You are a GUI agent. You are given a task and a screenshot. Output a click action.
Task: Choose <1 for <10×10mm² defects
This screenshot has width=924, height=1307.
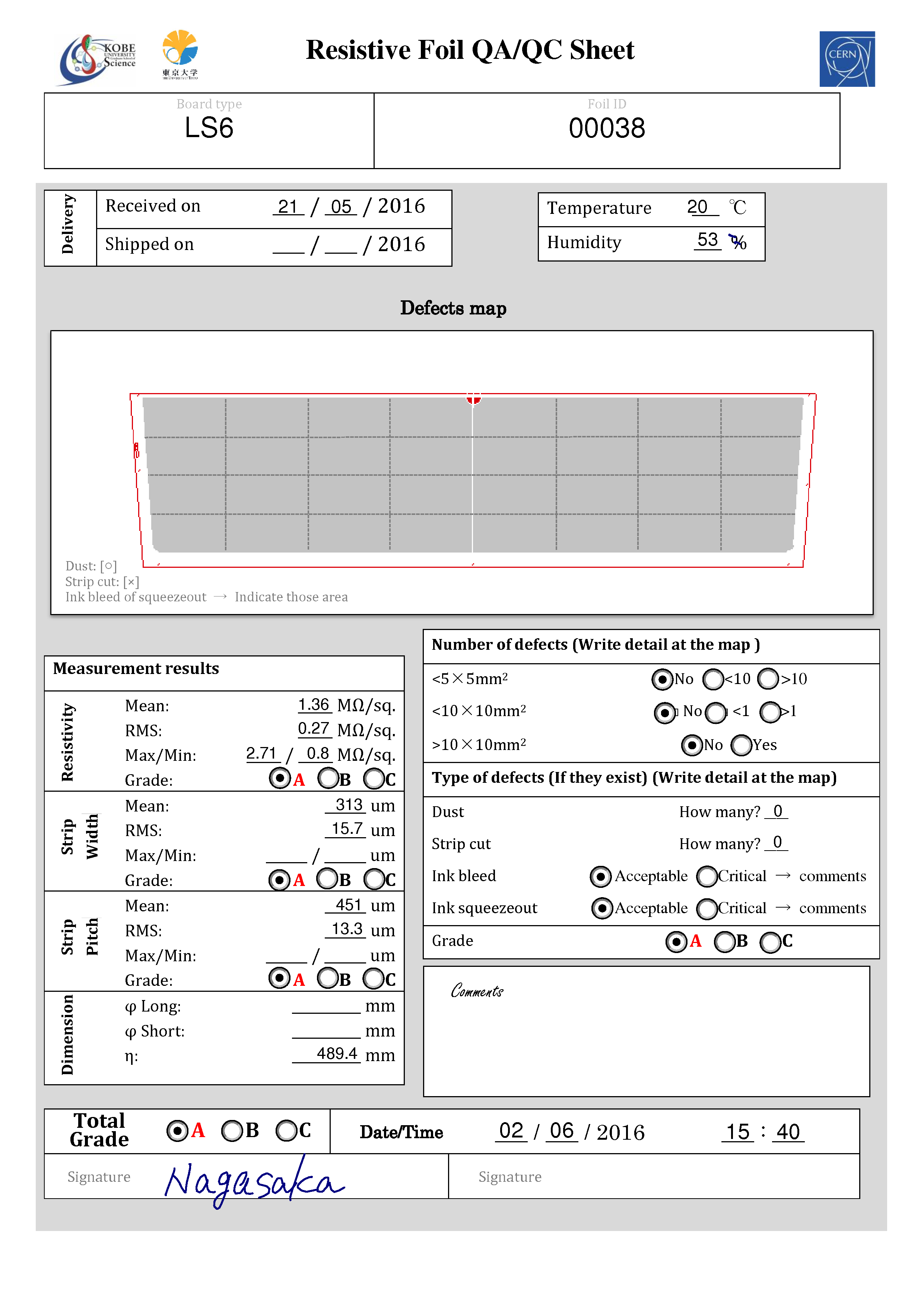716,712
